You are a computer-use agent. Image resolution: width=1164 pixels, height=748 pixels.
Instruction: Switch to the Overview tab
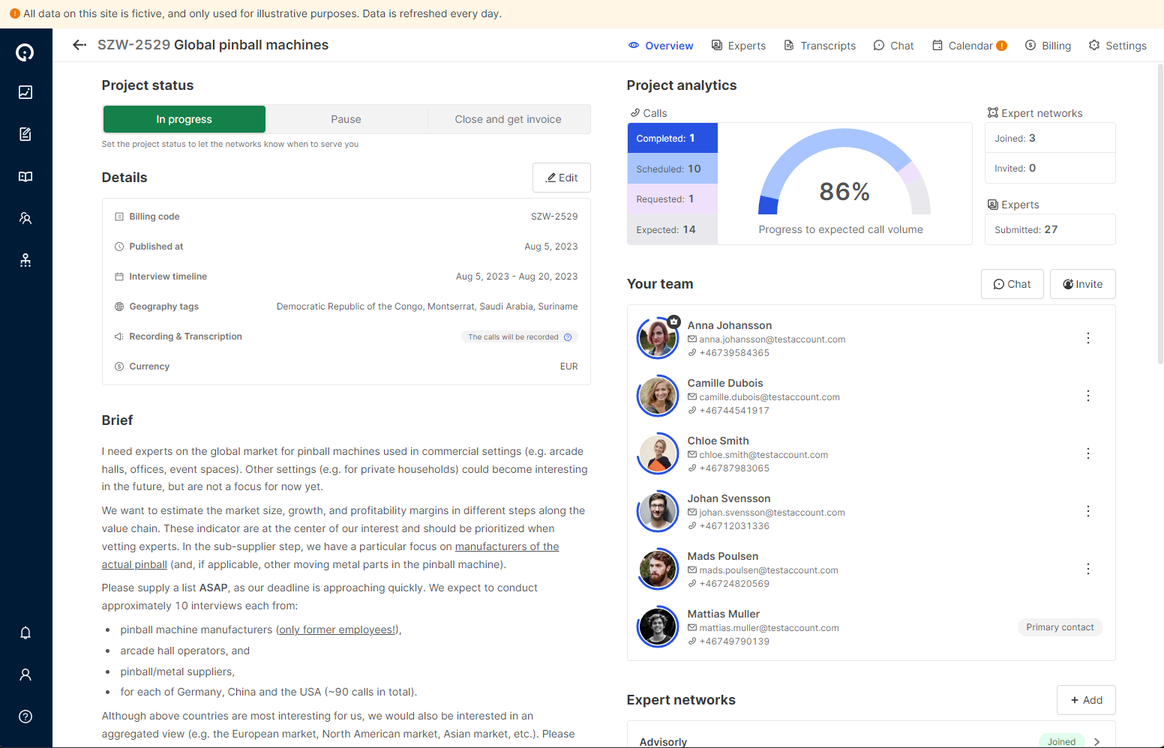click(x=661, y=46)
